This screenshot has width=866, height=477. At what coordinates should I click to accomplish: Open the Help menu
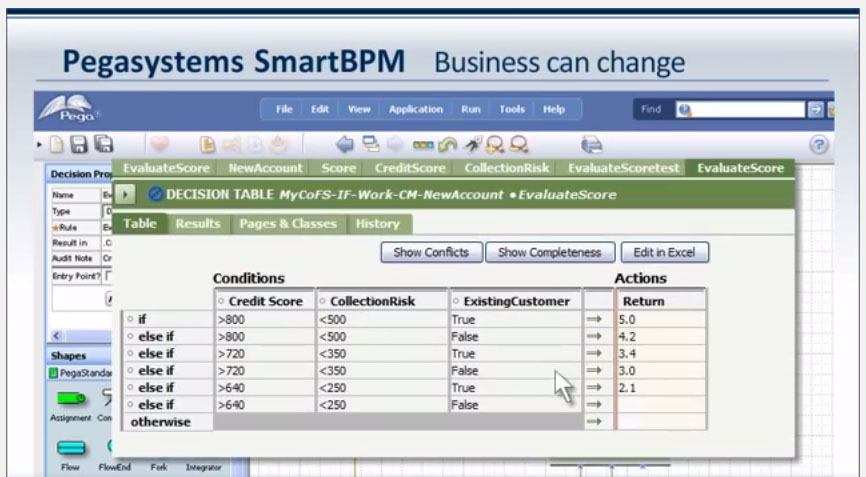point(554,109)
